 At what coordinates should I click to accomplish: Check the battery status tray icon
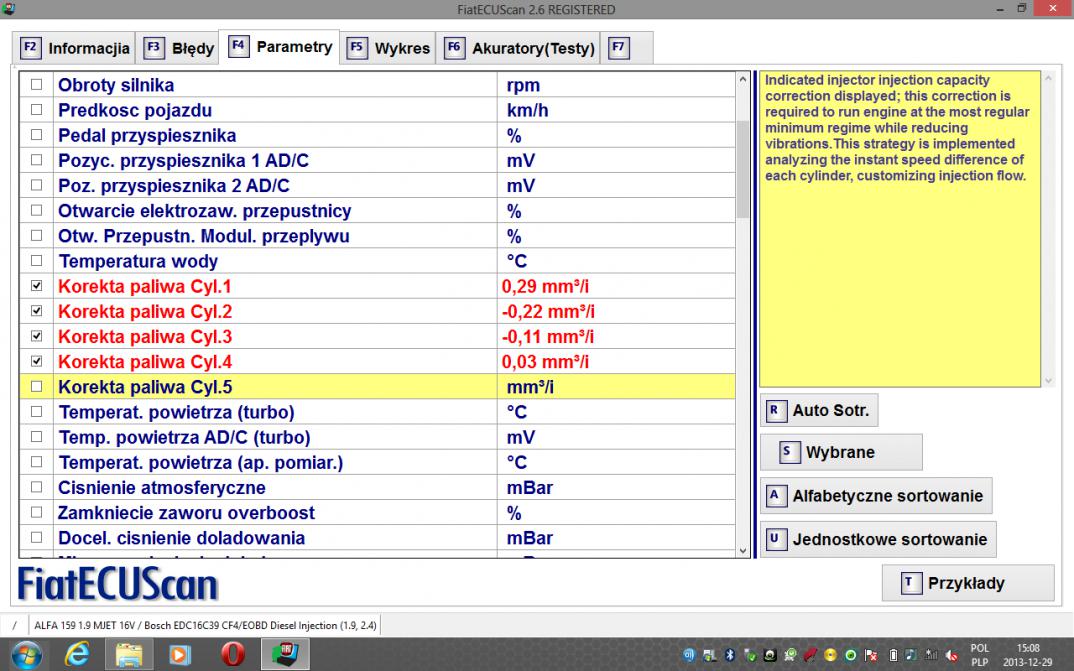pyautogui.click(x=893, y=655)
